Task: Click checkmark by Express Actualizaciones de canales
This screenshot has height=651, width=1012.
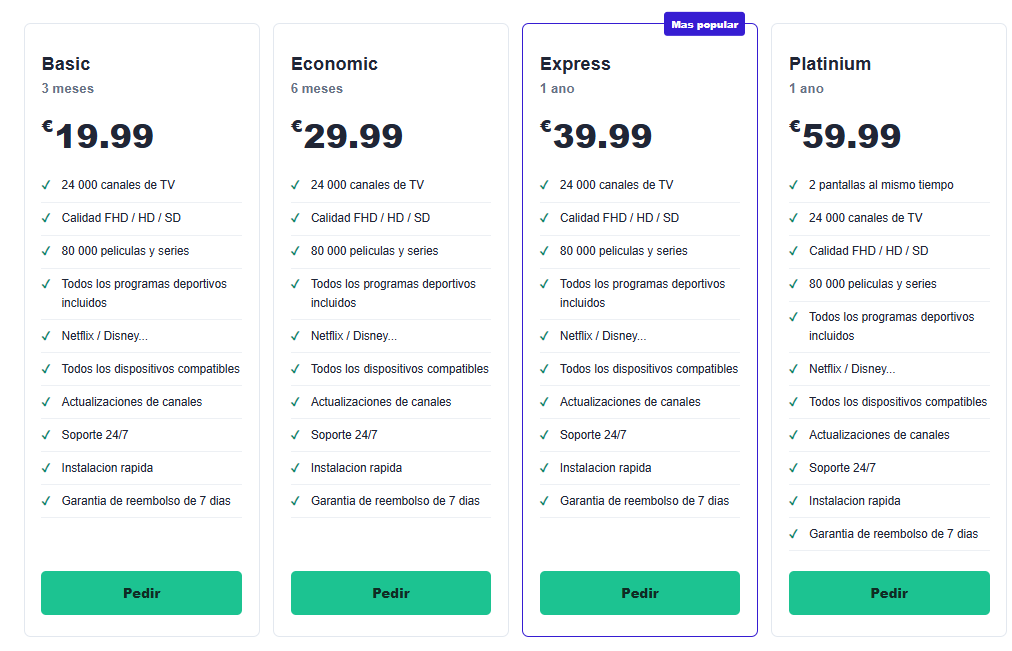Action: point(544,402)
